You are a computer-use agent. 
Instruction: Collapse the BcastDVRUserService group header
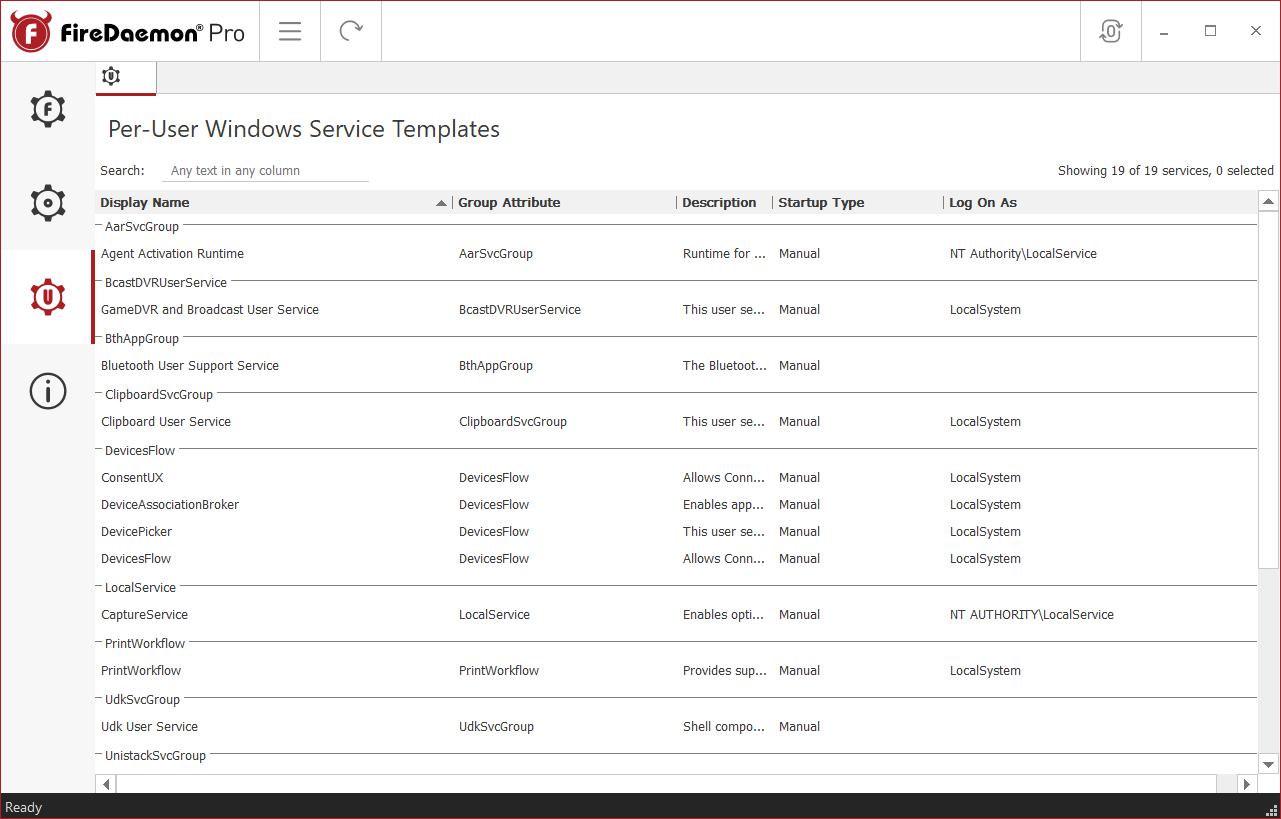coord(166,283)
